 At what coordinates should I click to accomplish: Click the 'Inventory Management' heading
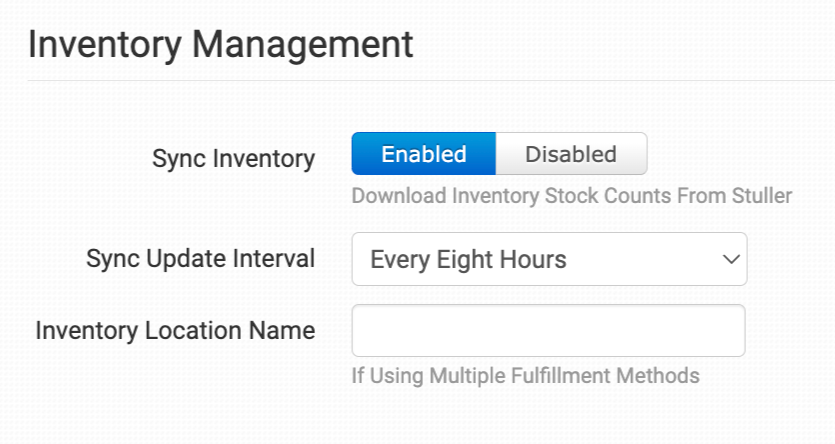pos(220,45)
